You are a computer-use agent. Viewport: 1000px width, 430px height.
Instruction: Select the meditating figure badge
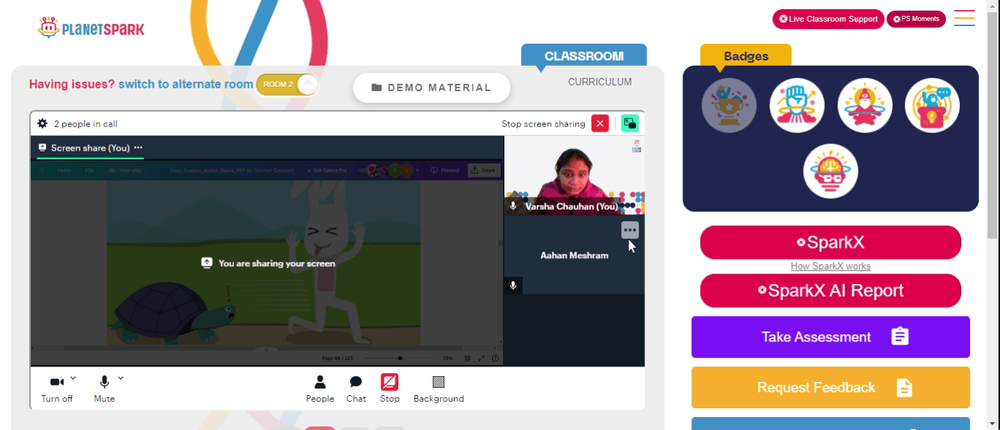click(864, 105)
